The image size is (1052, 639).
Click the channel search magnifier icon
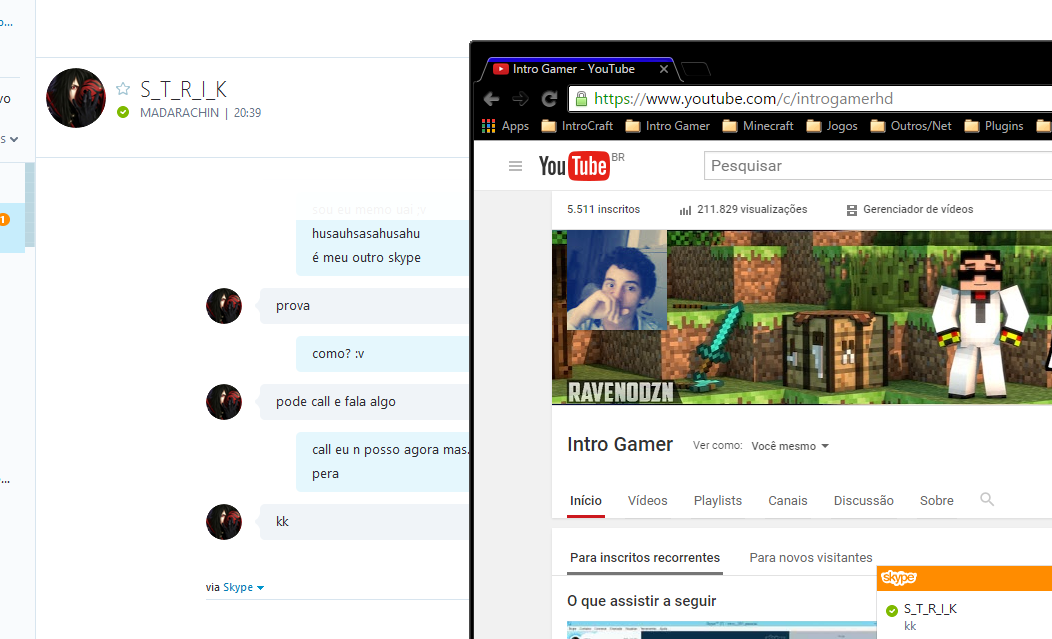(987, 499)
